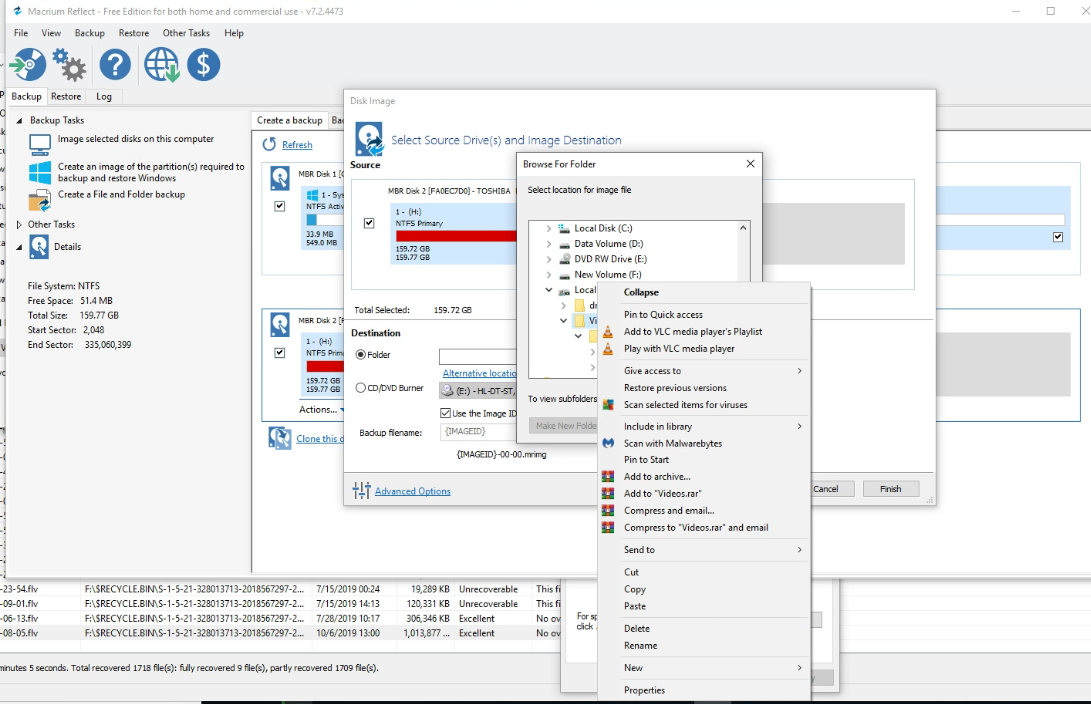Collapse the Details section

pyautogui.click(x=19, y=247)
